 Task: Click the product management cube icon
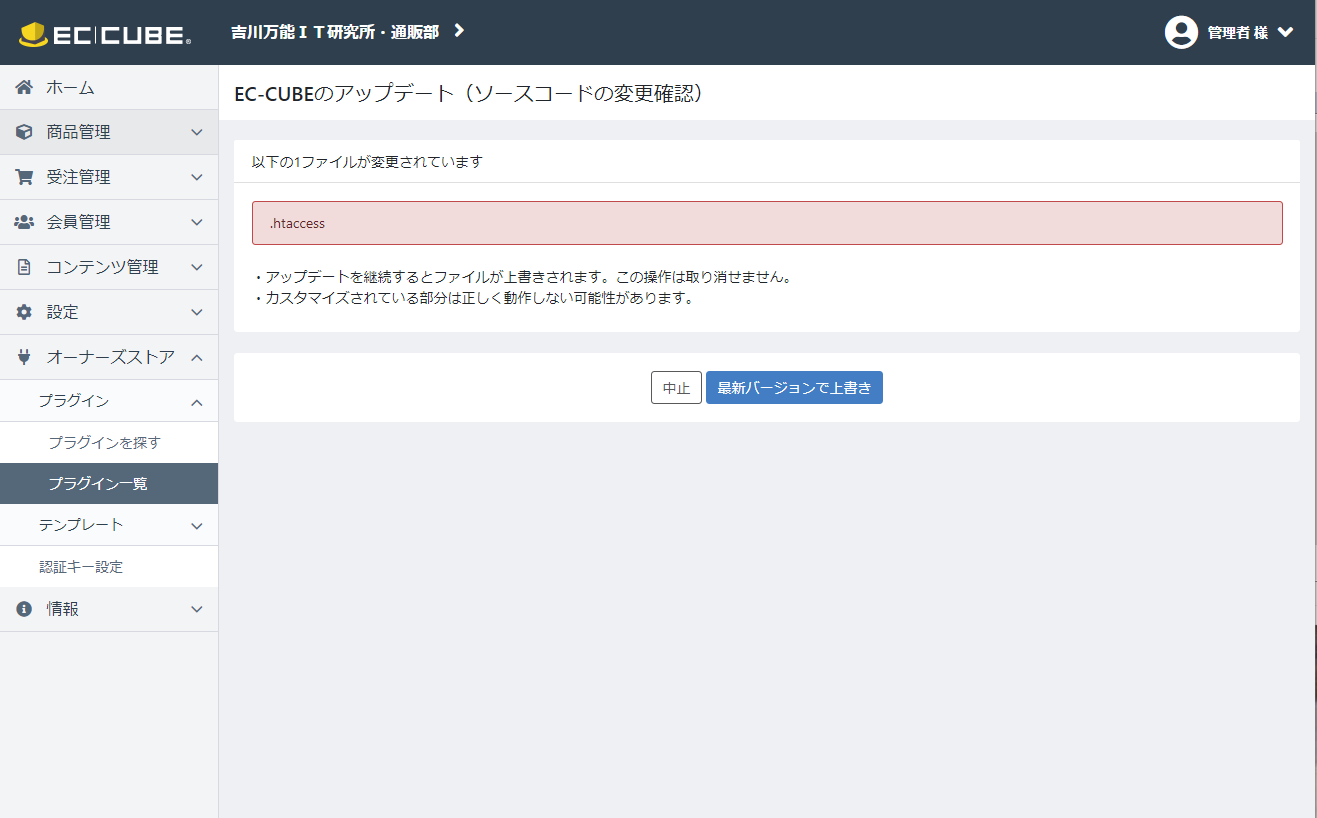(x=25, y=132)
